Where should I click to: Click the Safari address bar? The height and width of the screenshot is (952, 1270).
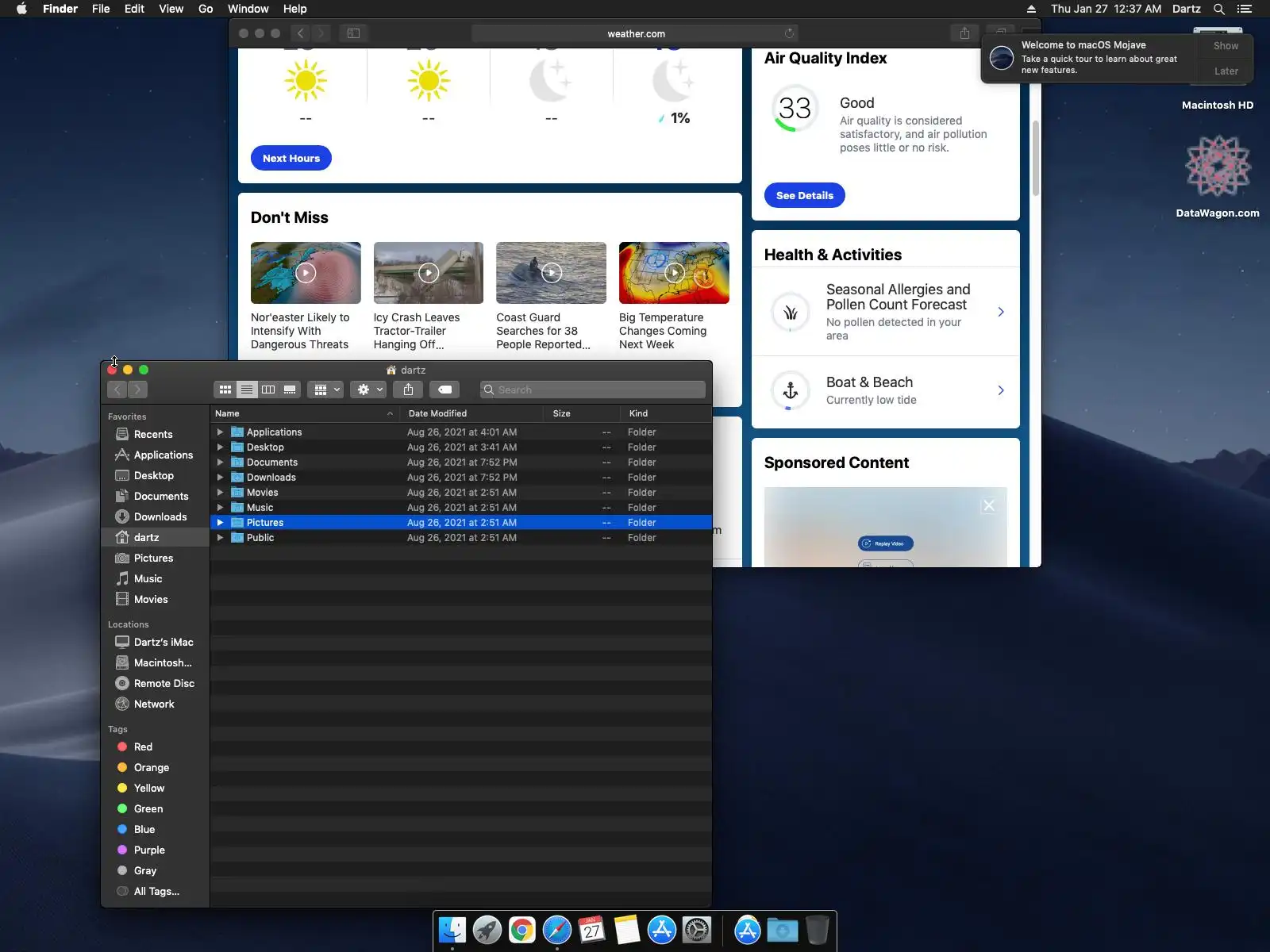point(635,33)
